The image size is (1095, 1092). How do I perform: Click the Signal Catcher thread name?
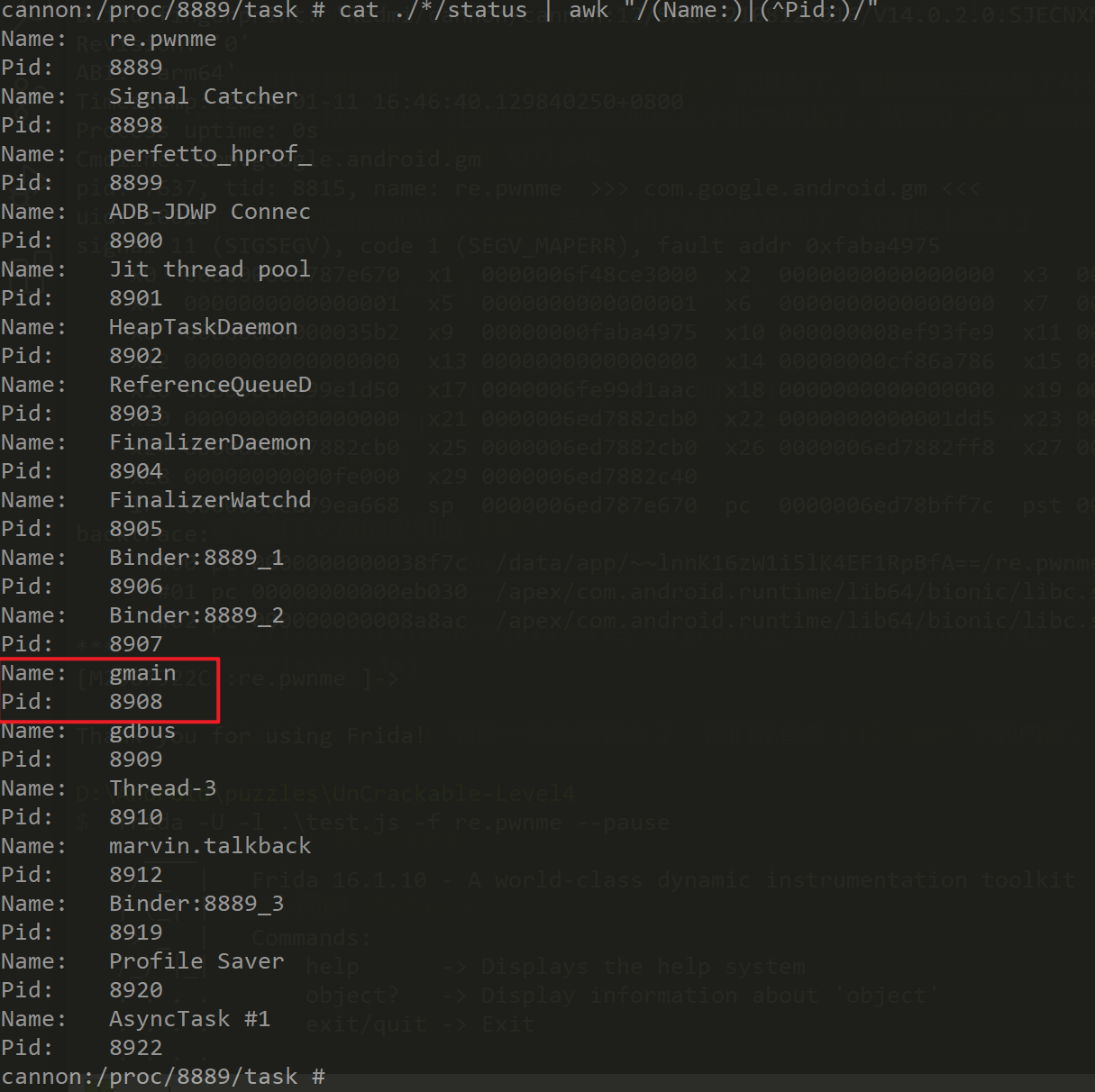coord(203,96)
